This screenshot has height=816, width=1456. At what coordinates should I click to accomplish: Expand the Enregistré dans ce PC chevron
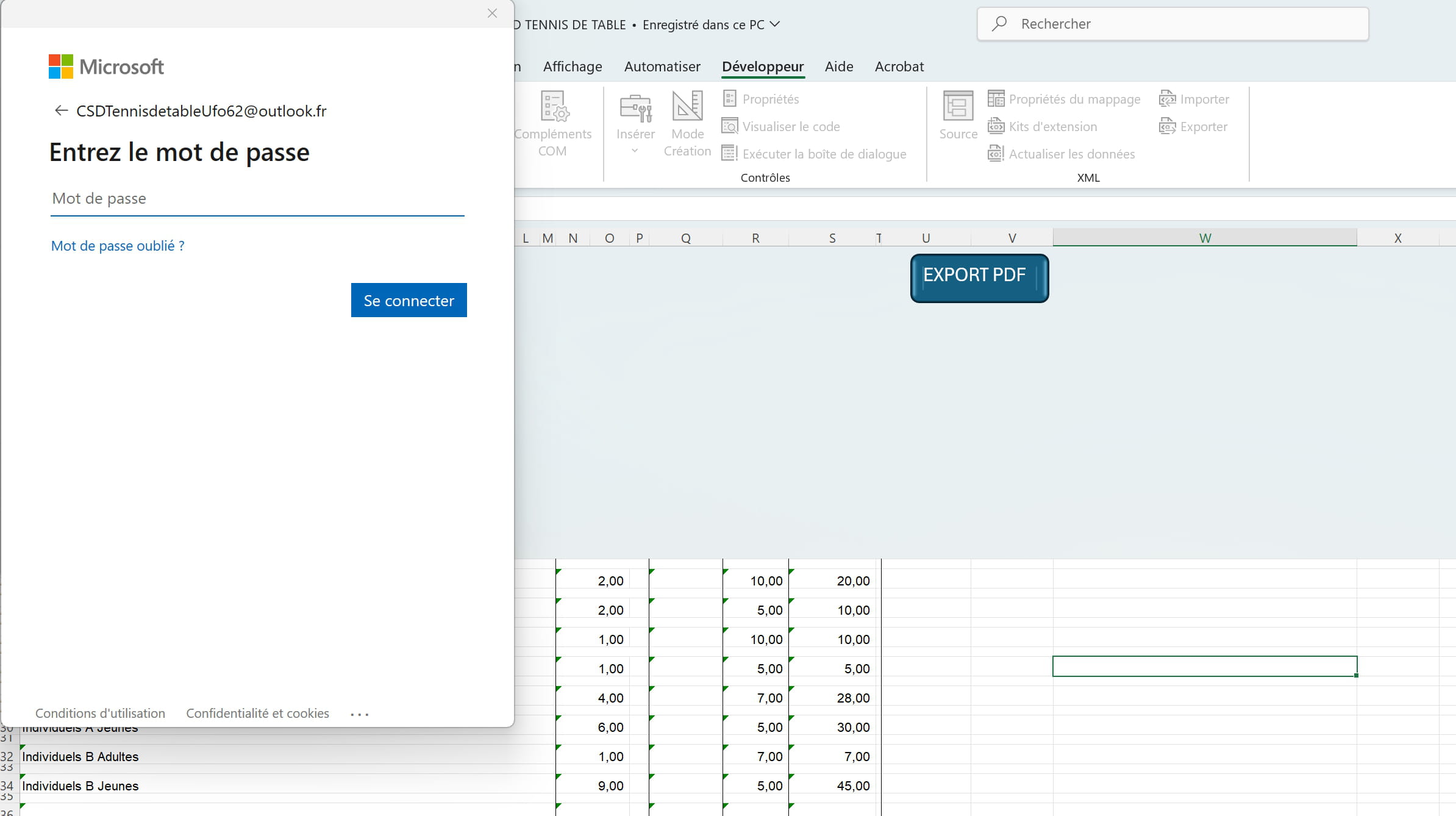tap(775, 24)
